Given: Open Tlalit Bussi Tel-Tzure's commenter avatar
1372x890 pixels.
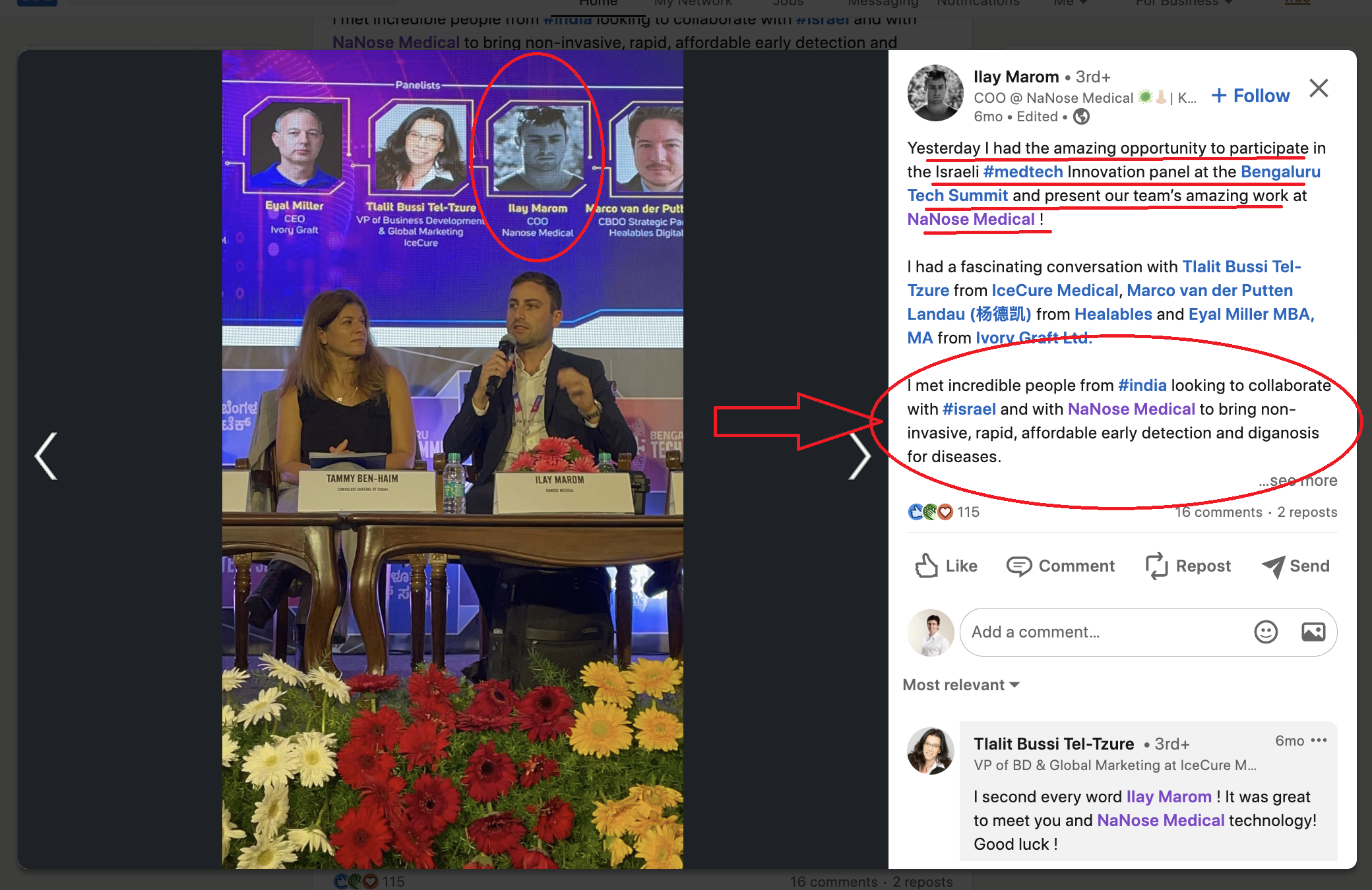Looking at the screenshot, I should point(931,751).
